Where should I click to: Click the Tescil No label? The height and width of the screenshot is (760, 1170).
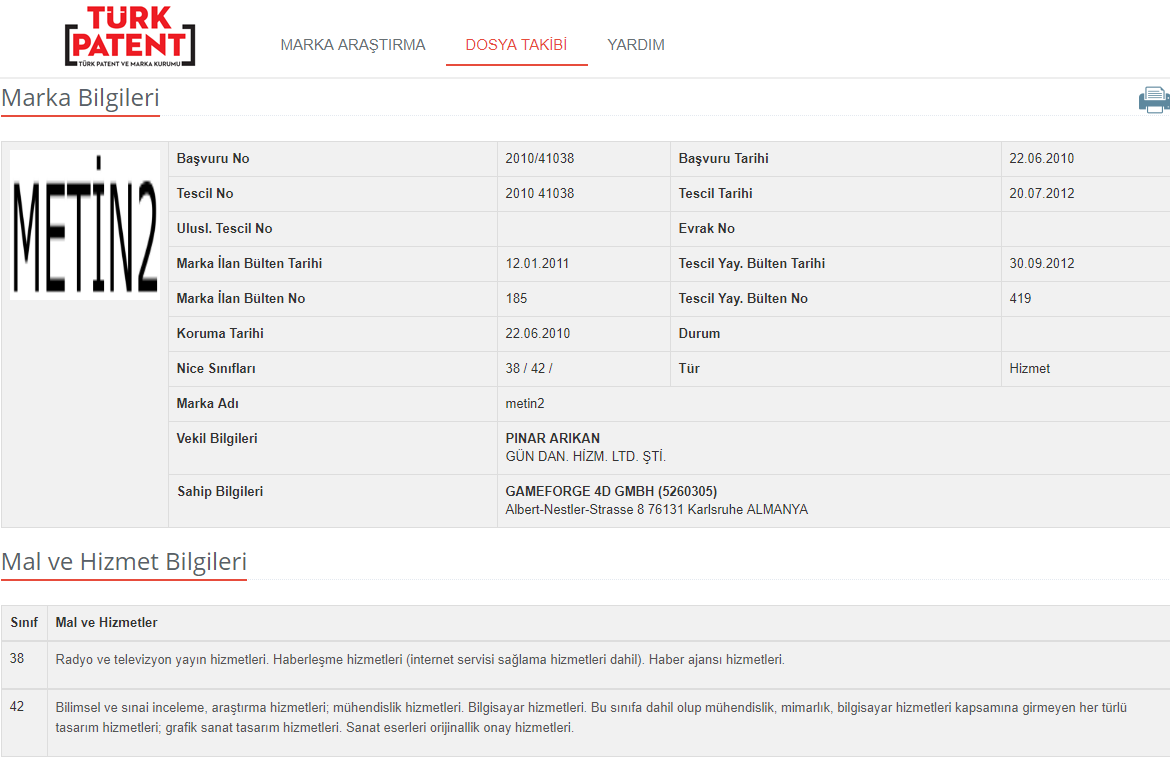(x=204, y=193)
